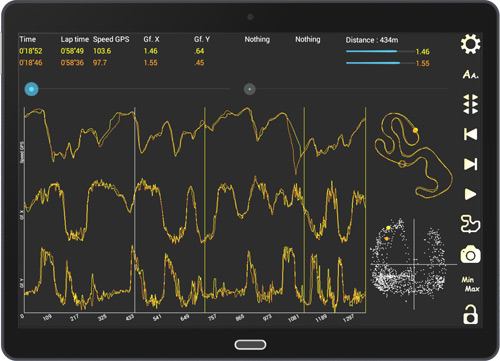This screenshot has width=500, height=361.
Task: Select the Speed GPS column header
Action: pyautogui.click(x=111, y=39)
